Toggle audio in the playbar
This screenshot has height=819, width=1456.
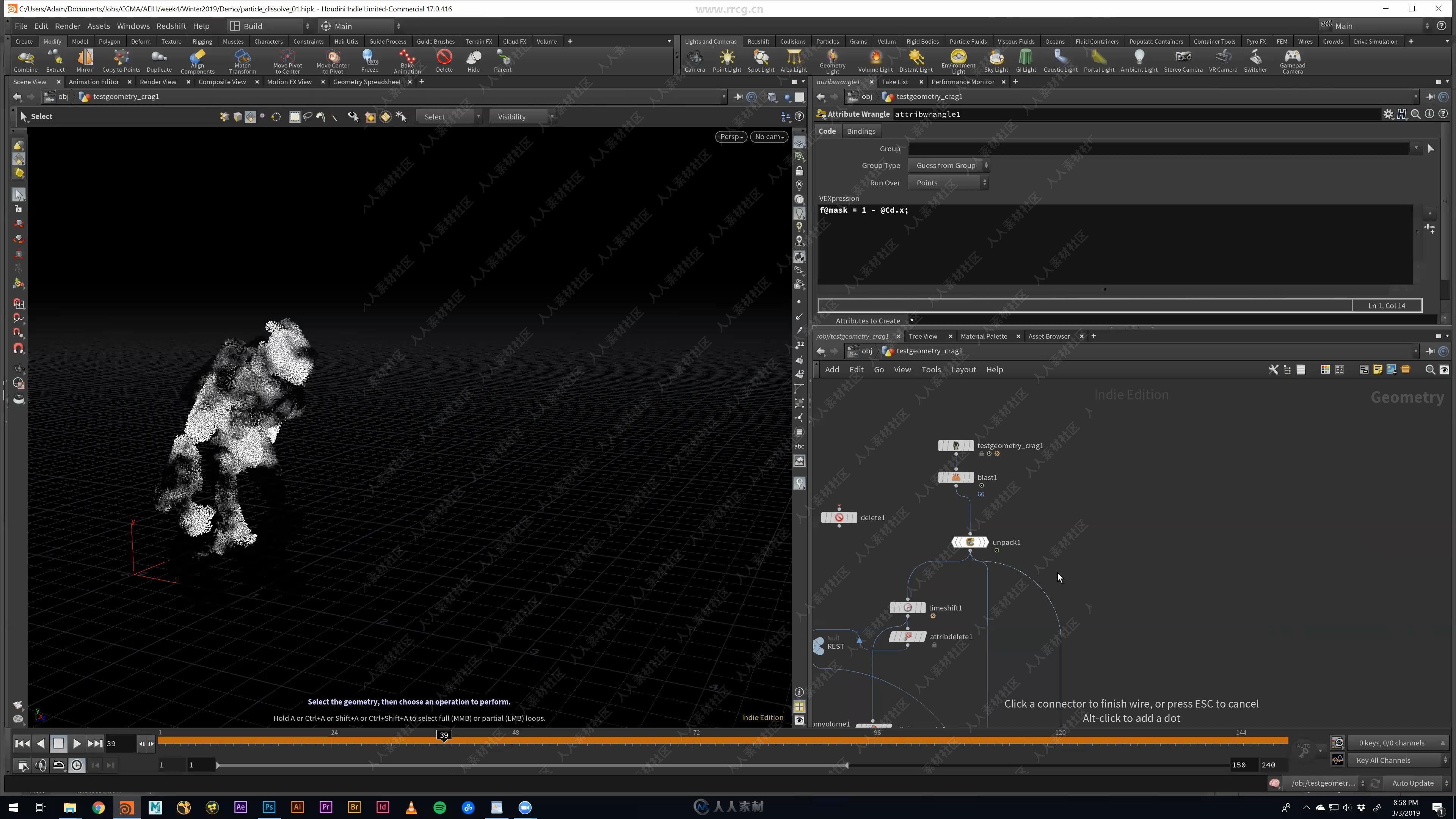(41, 765)
